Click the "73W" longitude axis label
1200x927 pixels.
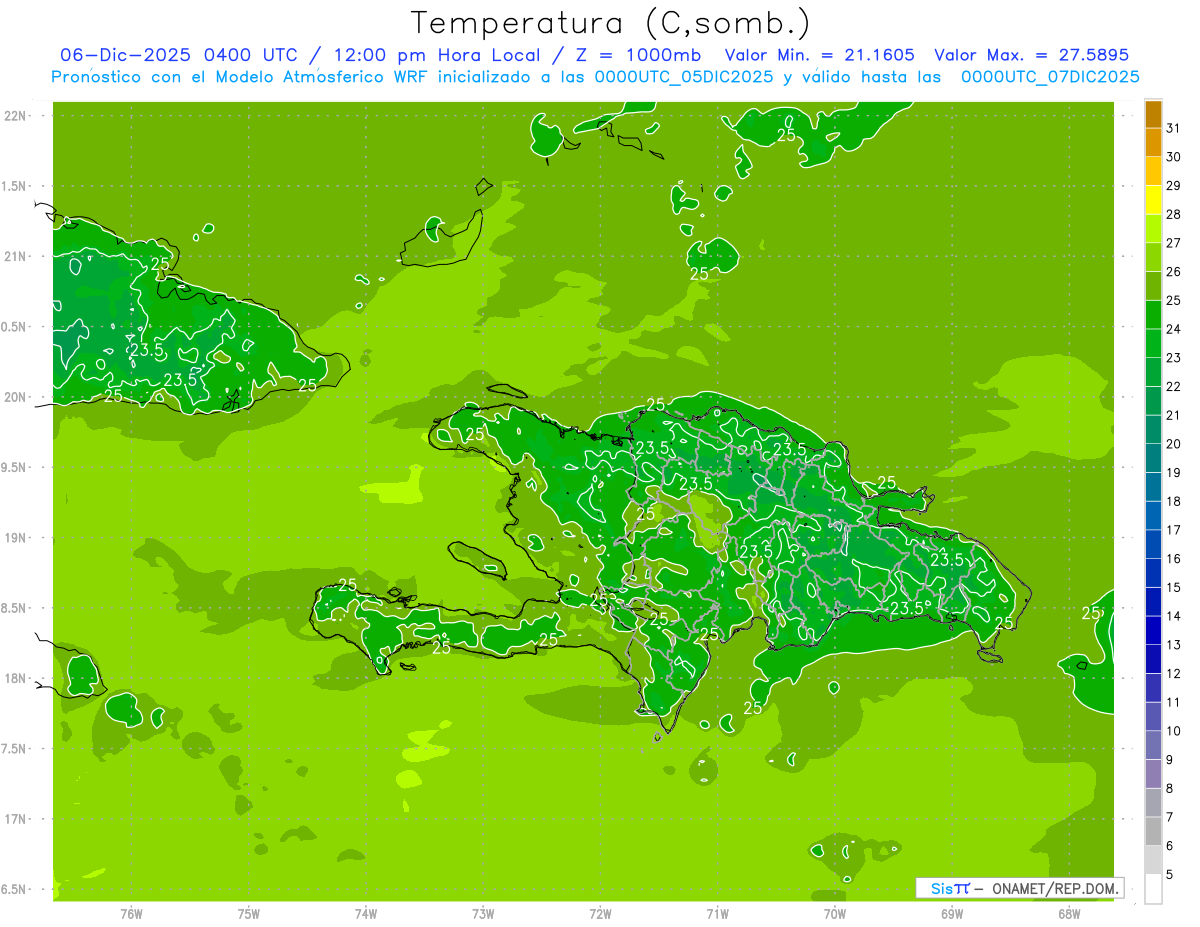[x=483, y=913]
